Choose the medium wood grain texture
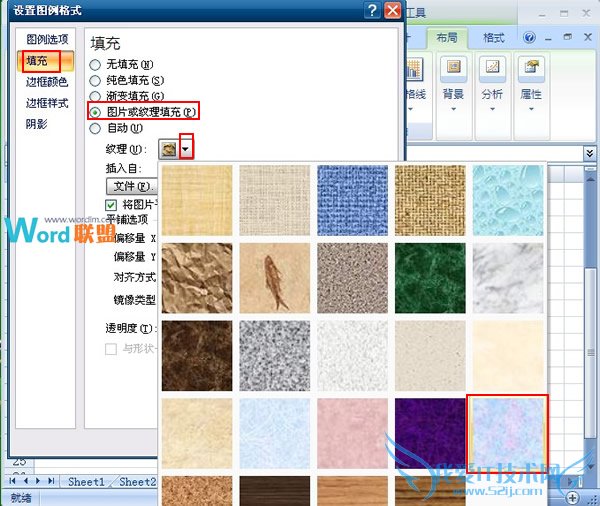This screenshot has width=600, height=506. 430,491
